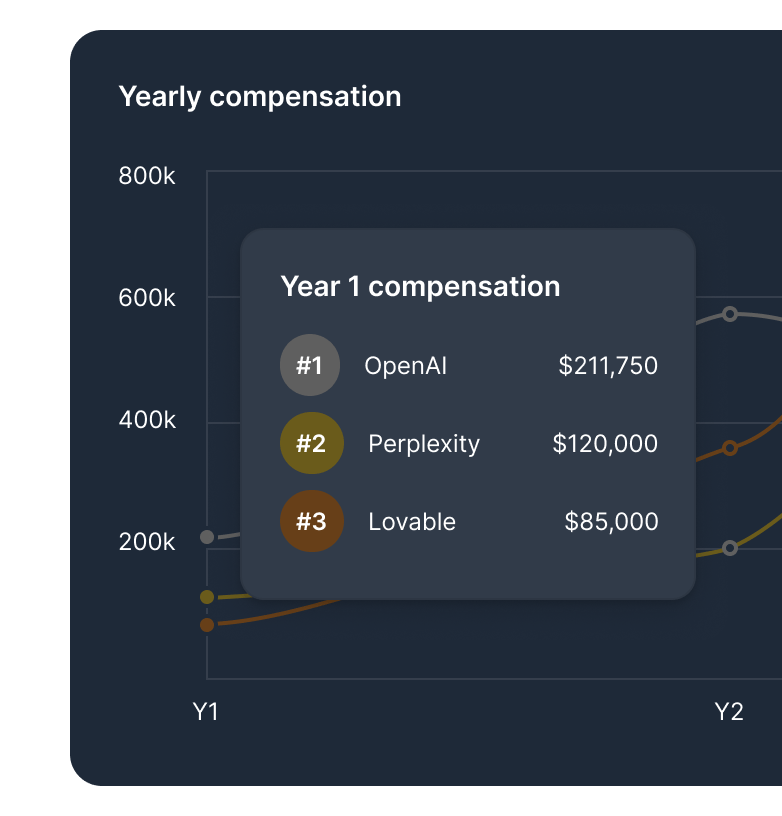
Task: Click the gray #1 rank badge
Action: [310, 365]
